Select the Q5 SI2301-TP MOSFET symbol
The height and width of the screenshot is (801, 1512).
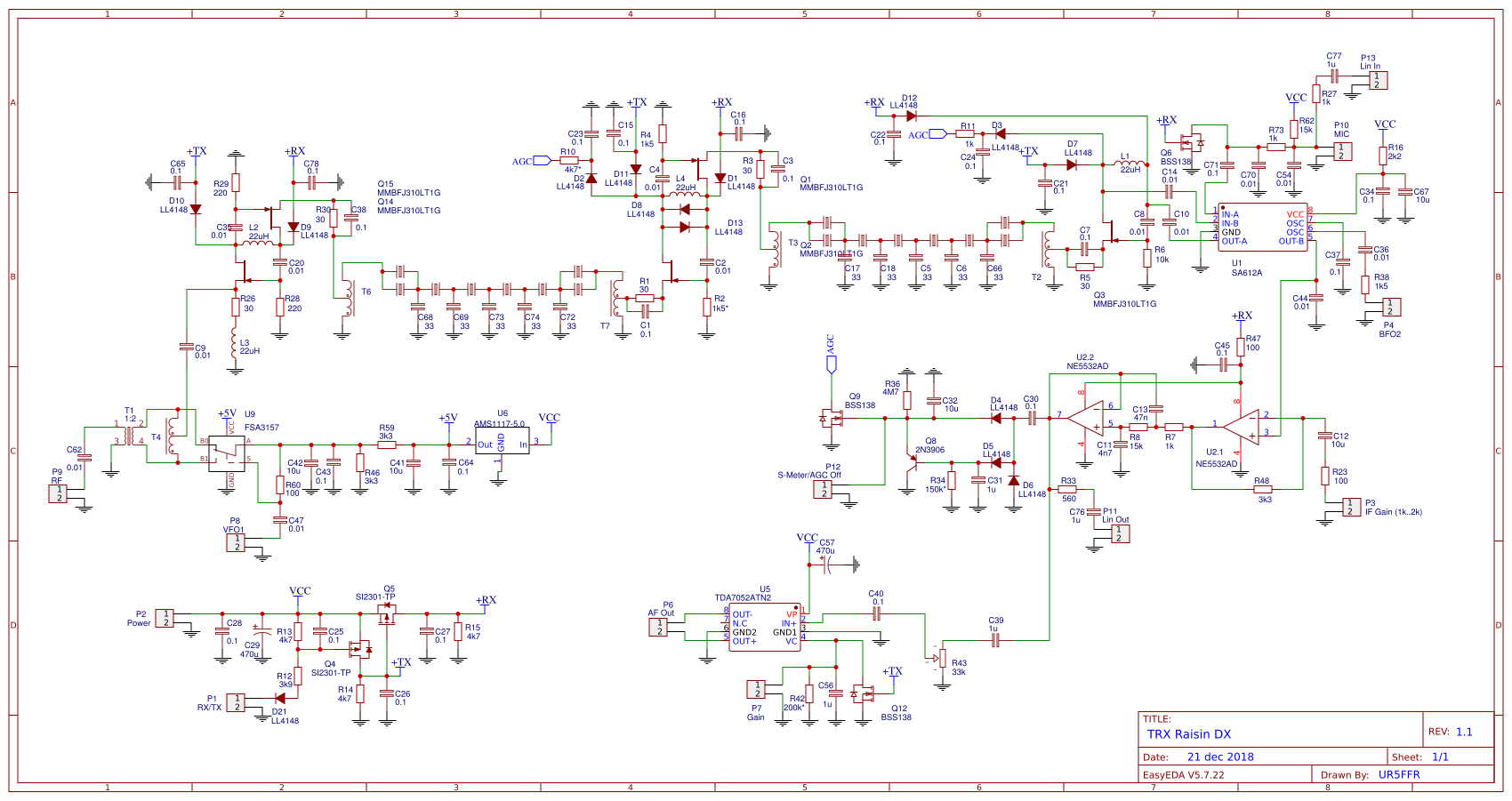point(387,614)
